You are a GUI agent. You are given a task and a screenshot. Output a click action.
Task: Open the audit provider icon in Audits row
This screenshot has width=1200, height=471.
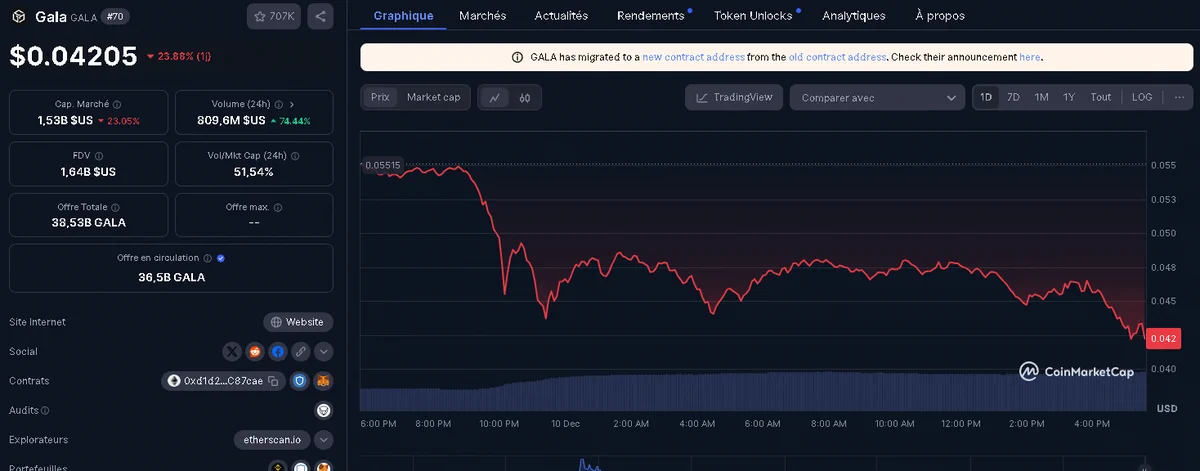point(323,410)
